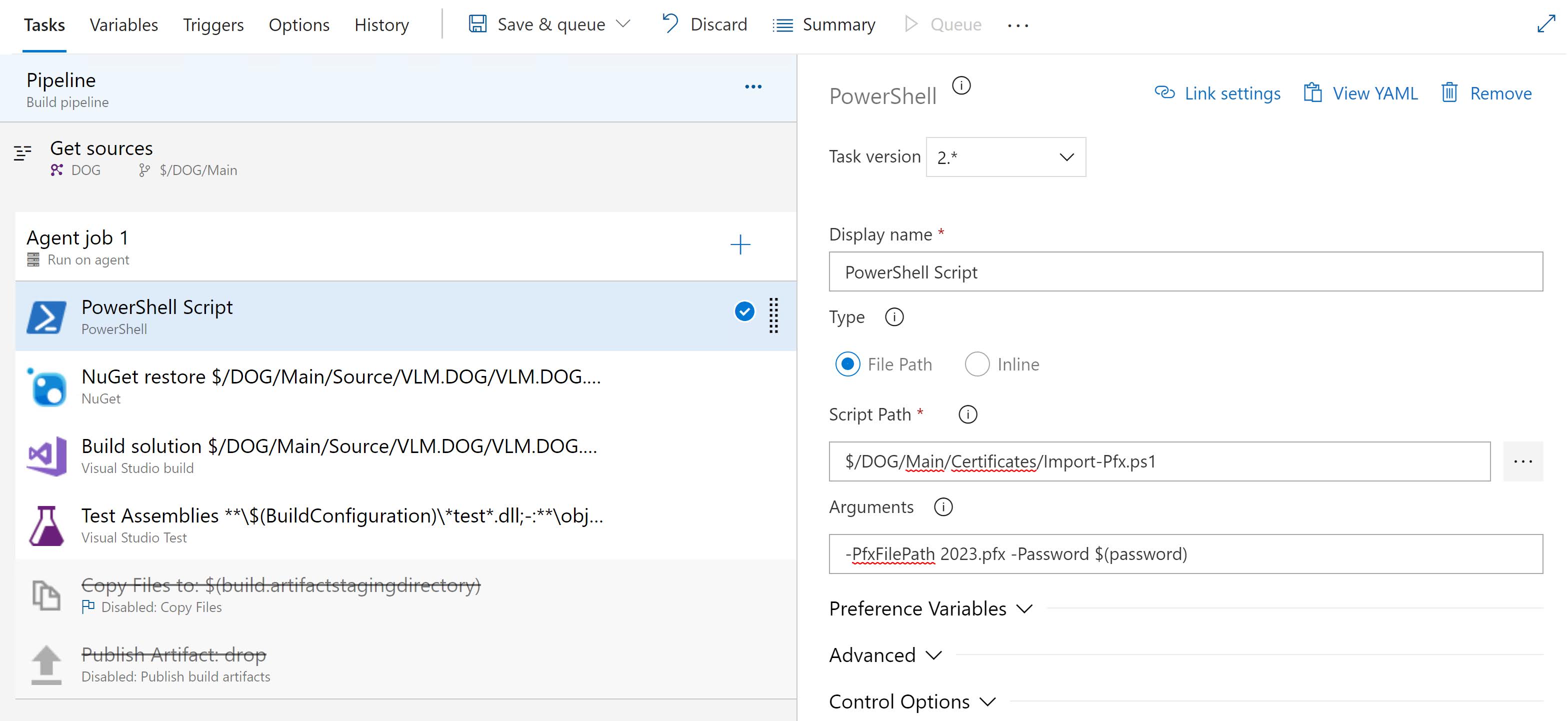Click the branch icon beside $/DOG/Main
Image resolution: width=1568 pixels, height=721 pixels.
click(143, 170)
